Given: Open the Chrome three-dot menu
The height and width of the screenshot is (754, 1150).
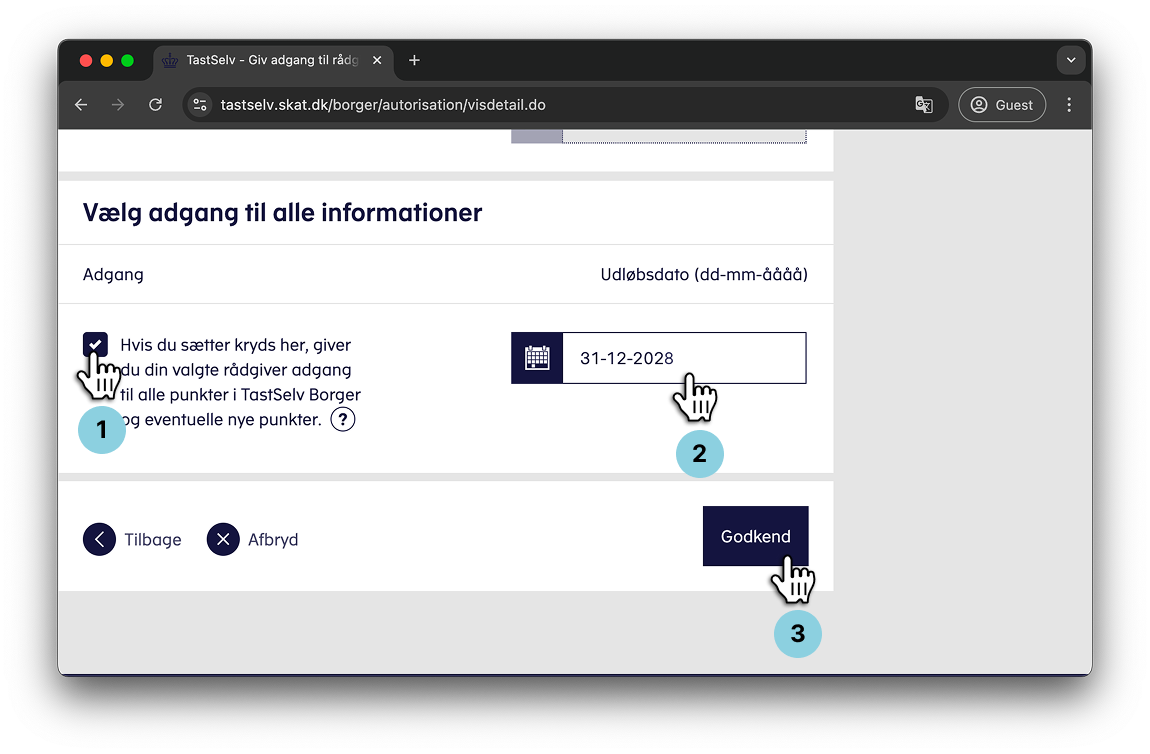Looking at the screenshot, I should [x=1069, y=105].
